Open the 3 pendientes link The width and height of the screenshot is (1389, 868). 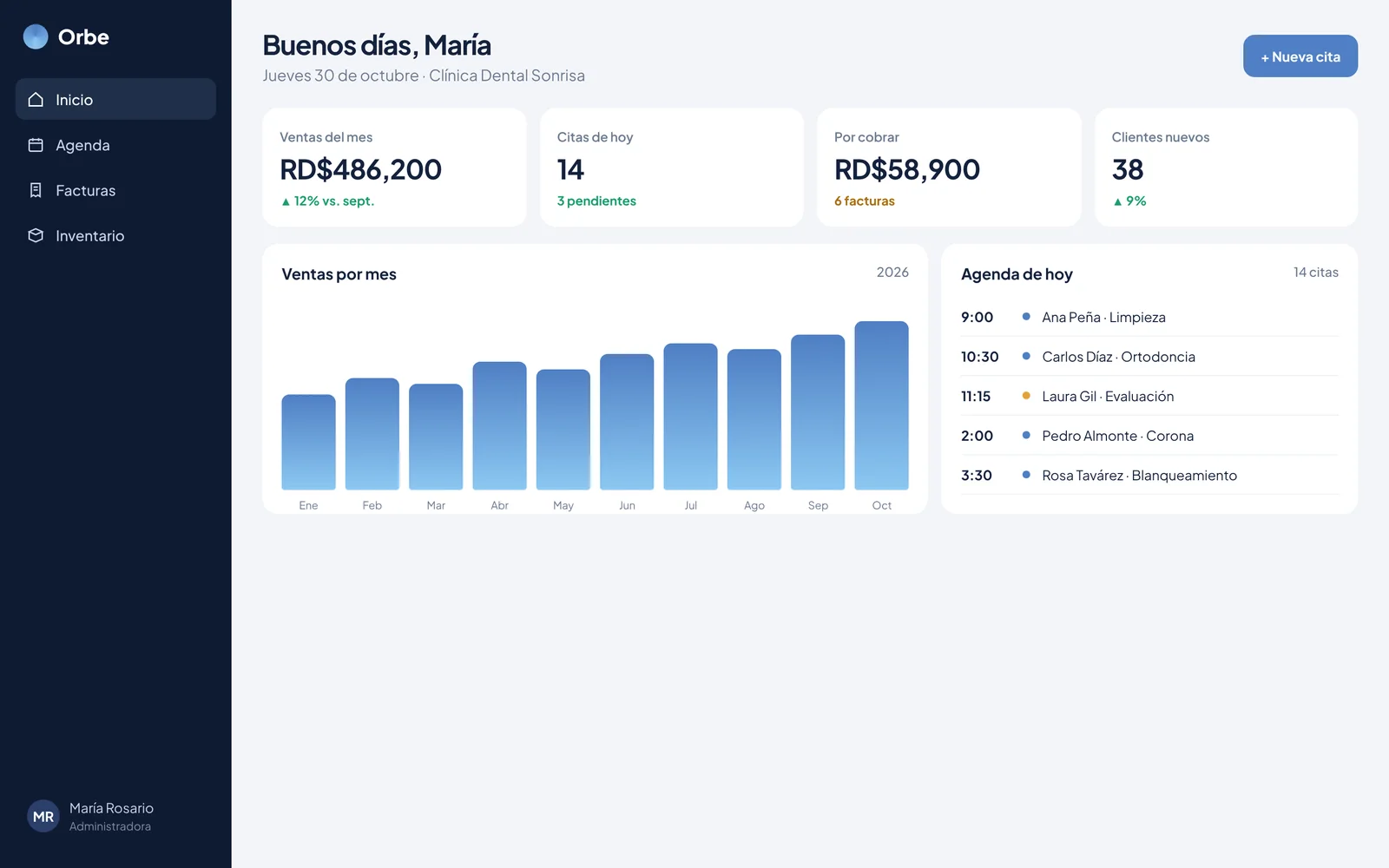pos(596,201)
